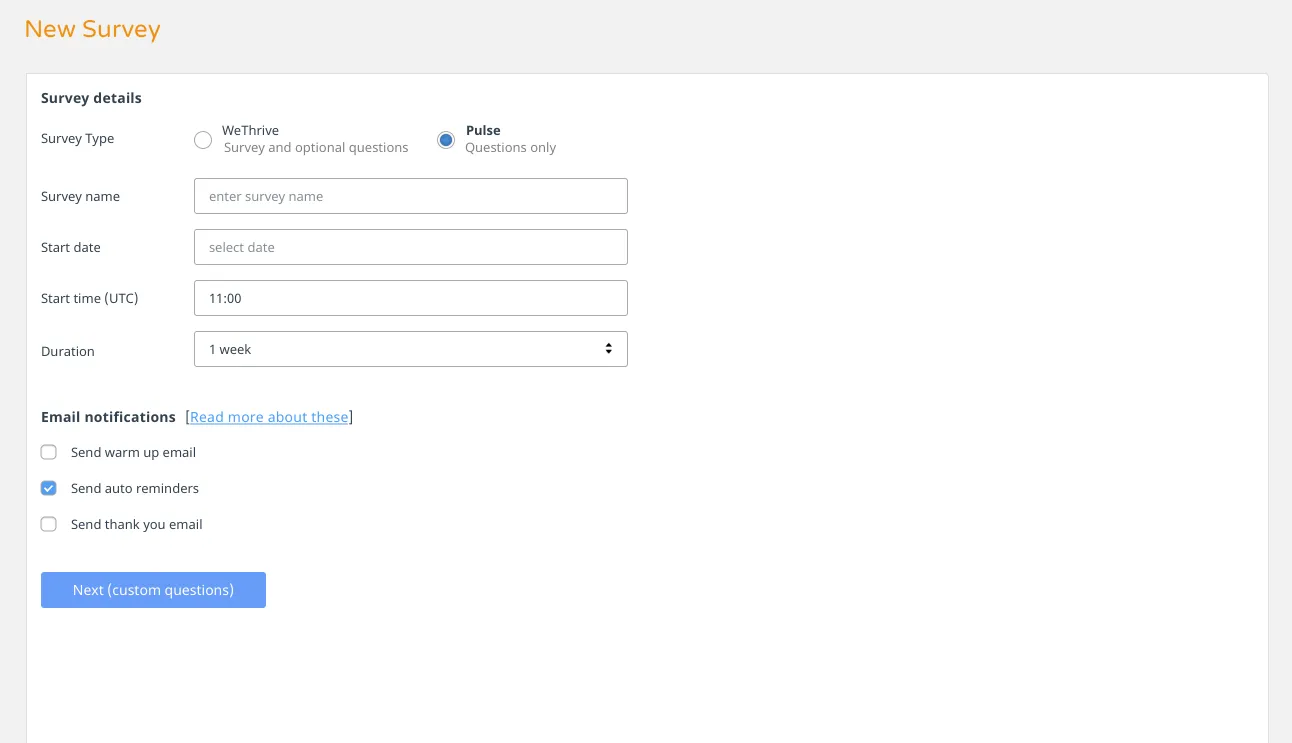The width and height of the screenshot is (1292, 743).
Task: Click the Survey Type label
Action: pyautogui.click(x=77, y=139)
